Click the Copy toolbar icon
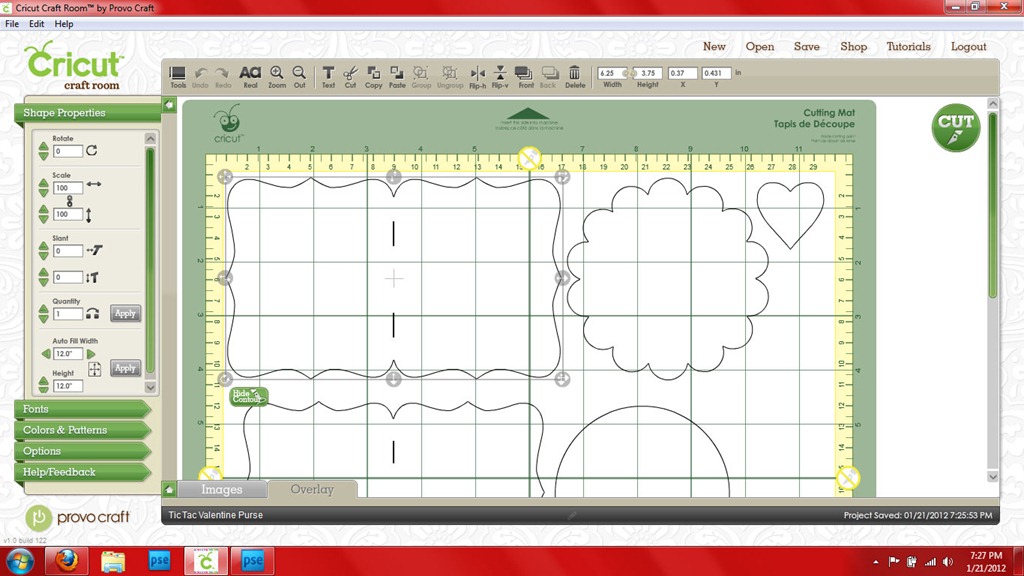Viewport: 1024px width, 576px height. coord(374,76)
